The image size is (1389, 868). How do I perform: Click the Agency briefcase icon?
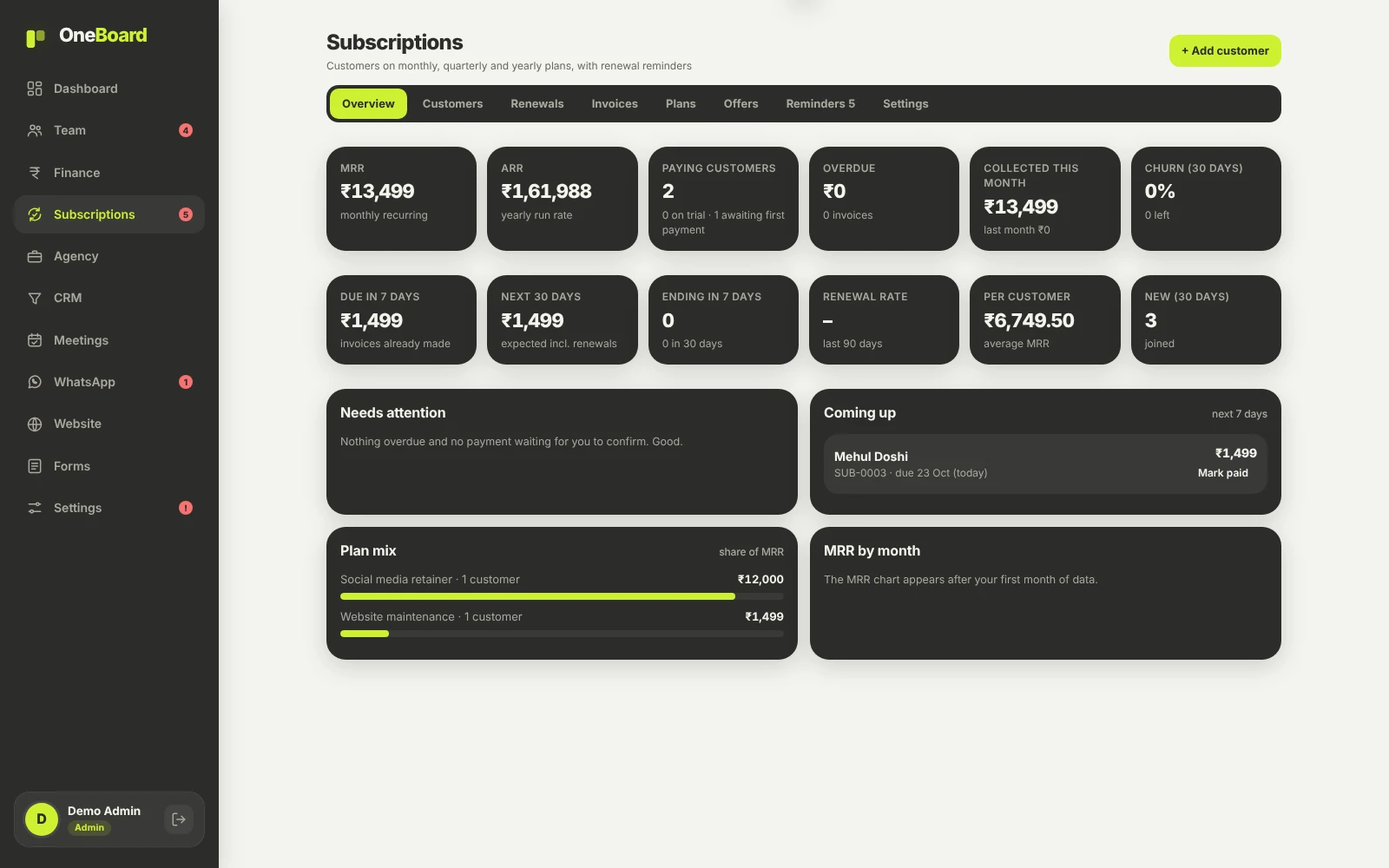pos(35,256)
